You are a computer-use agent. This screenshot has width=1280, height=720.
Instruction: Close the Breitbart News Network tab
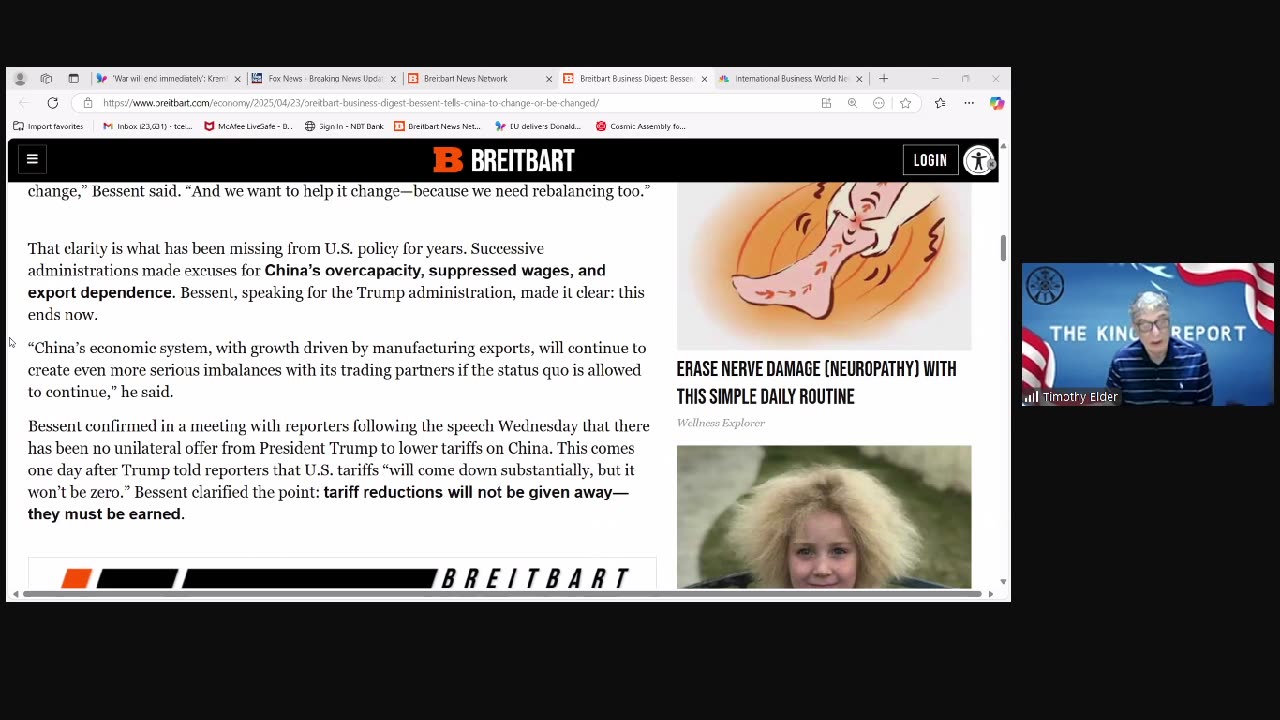coord(548,79)
